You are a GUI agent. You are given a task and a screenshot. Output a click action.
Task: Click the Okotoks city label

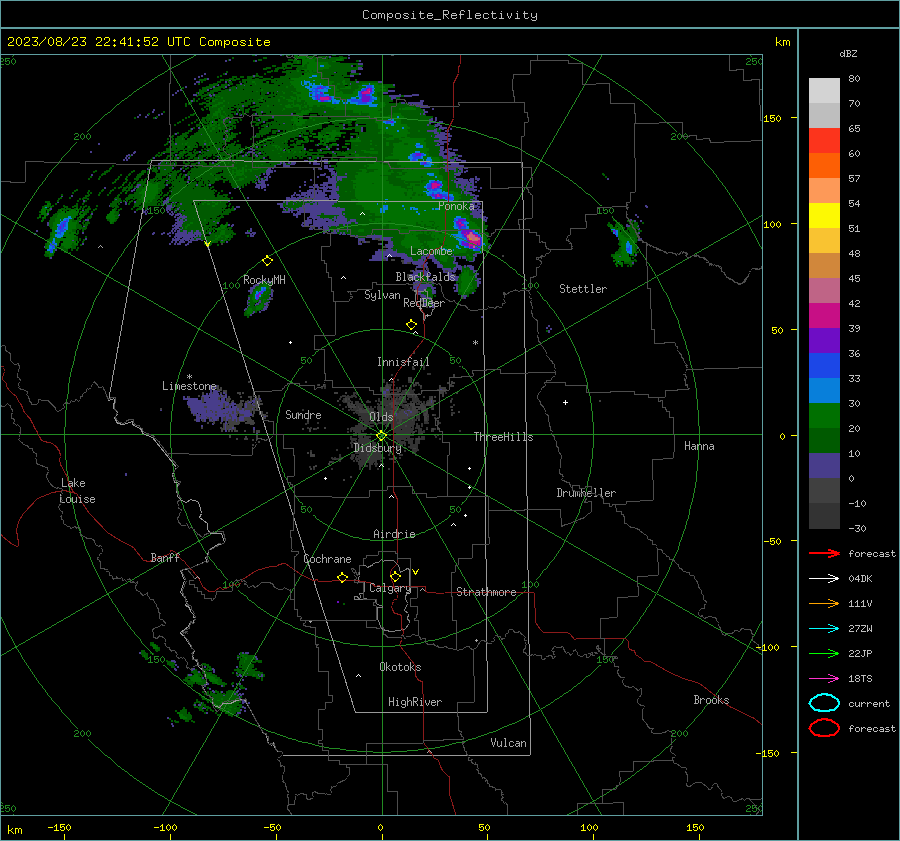(400, 667)
